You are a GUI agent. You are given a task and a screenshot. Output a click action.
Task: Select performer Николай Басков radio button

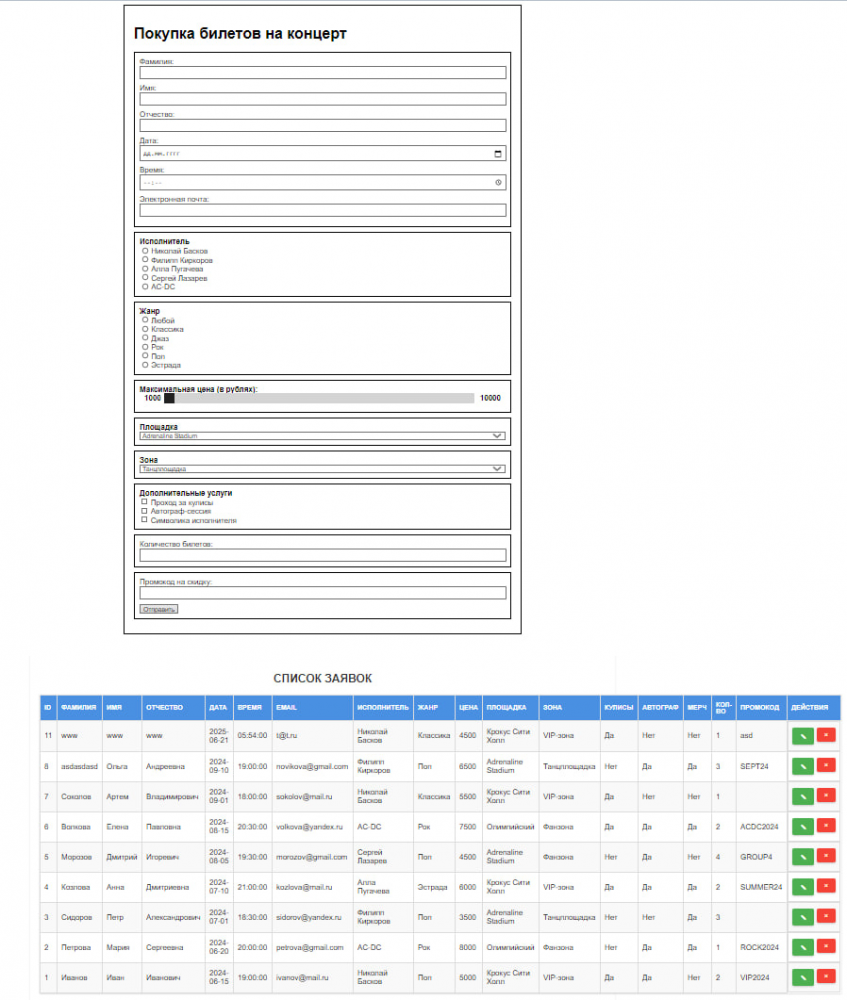145,251
